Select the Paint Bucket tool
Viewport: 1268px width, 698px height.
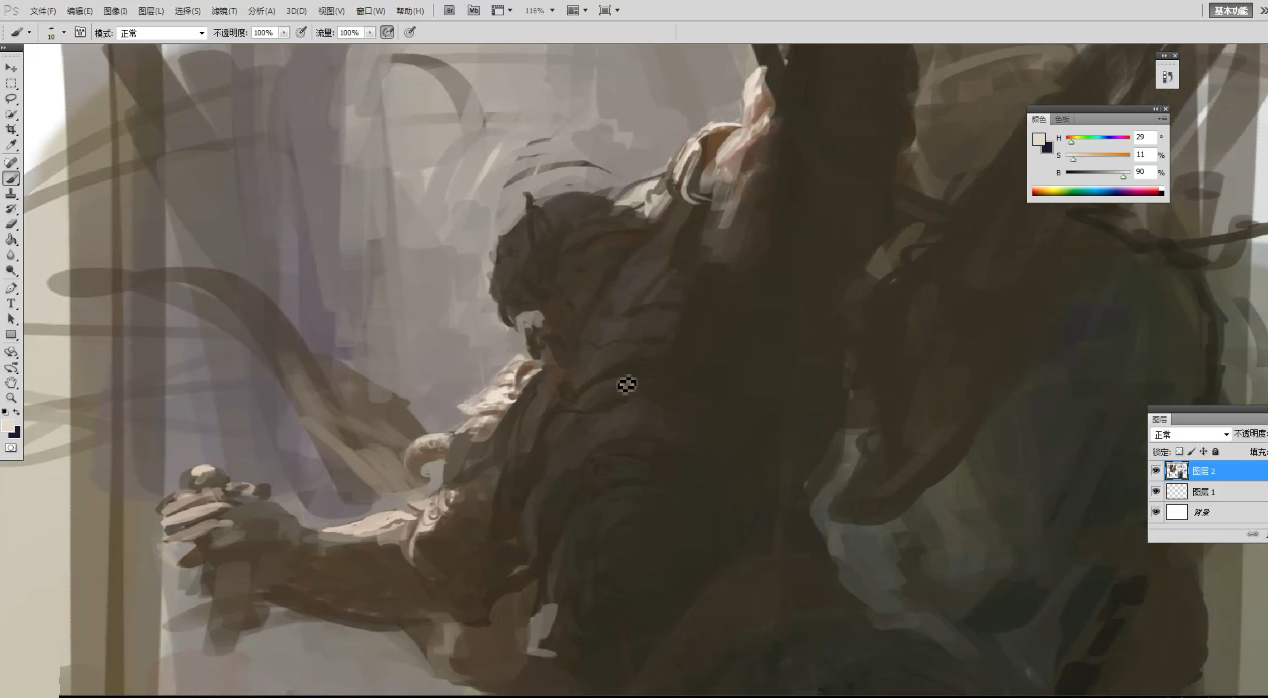tap(12, 240)
